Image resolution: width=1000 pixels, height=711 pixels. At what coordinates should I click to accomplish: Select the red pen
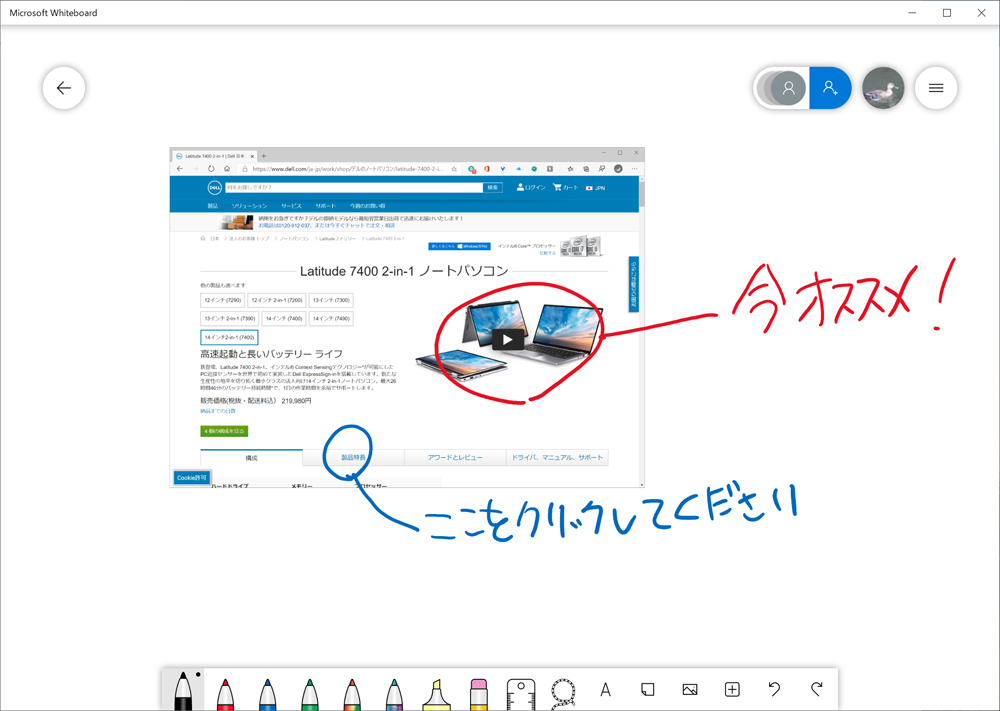coord(224,694)
